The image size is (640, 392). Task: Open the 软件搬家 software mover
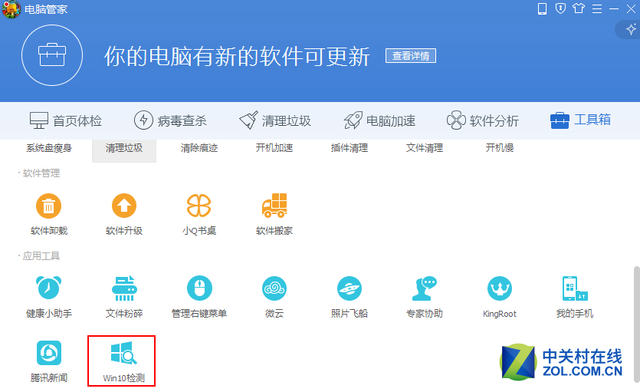click(274, 214)
